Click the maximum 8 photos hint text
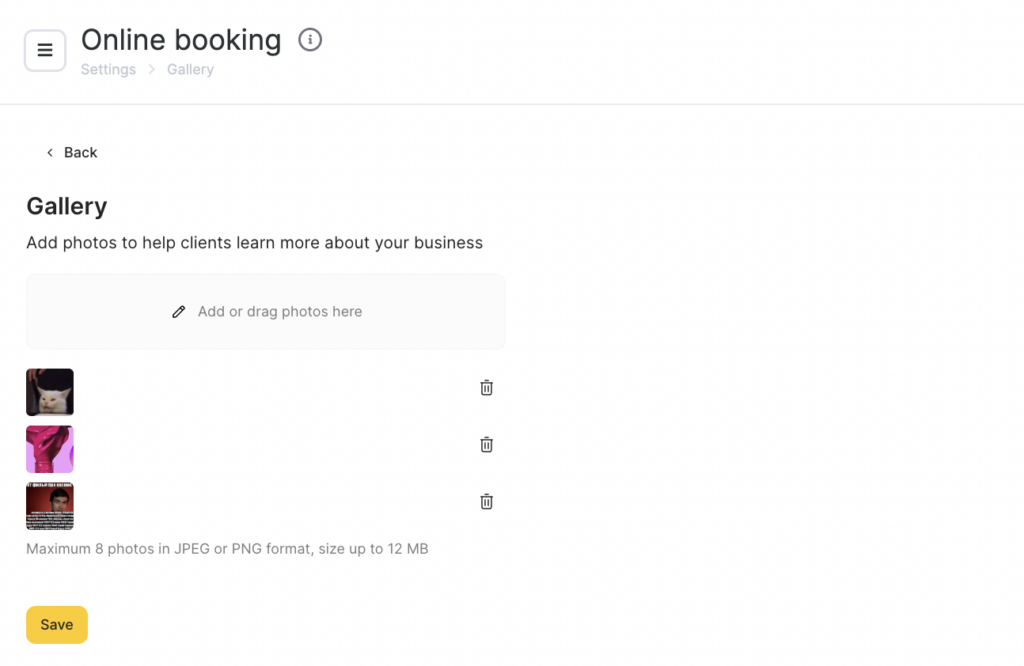This screenshot has width=1024, height=666. pos(227,549)
